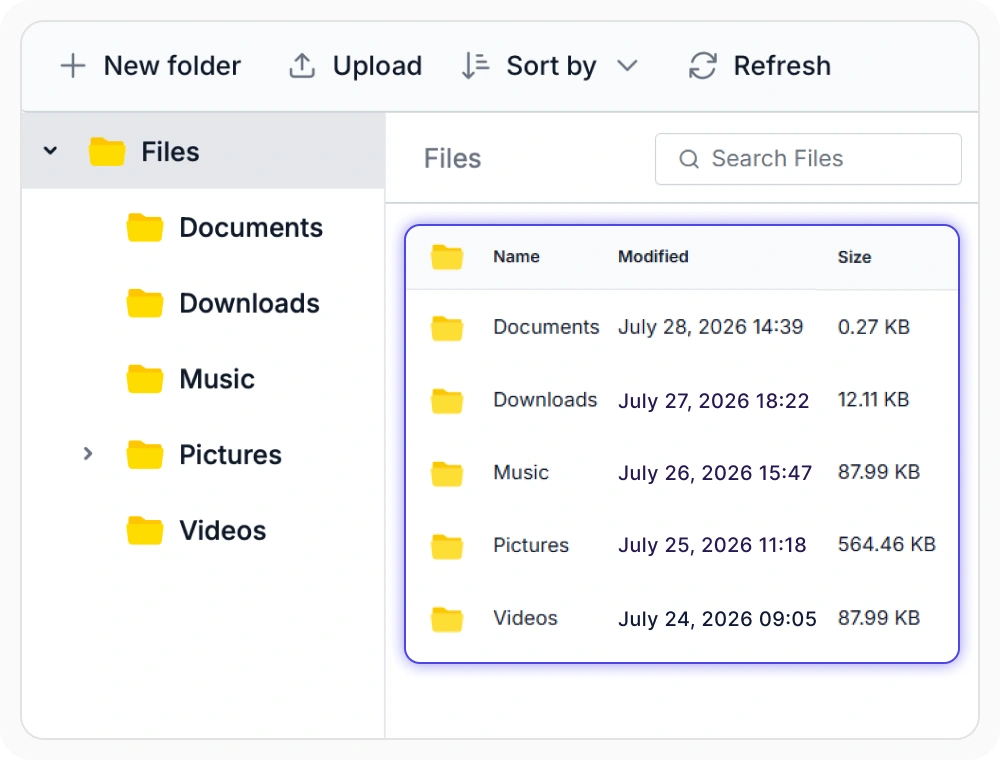1000x760 pixels.
Task: Click the Music folder icon in the sidebar tree
Action: (145, 379)
